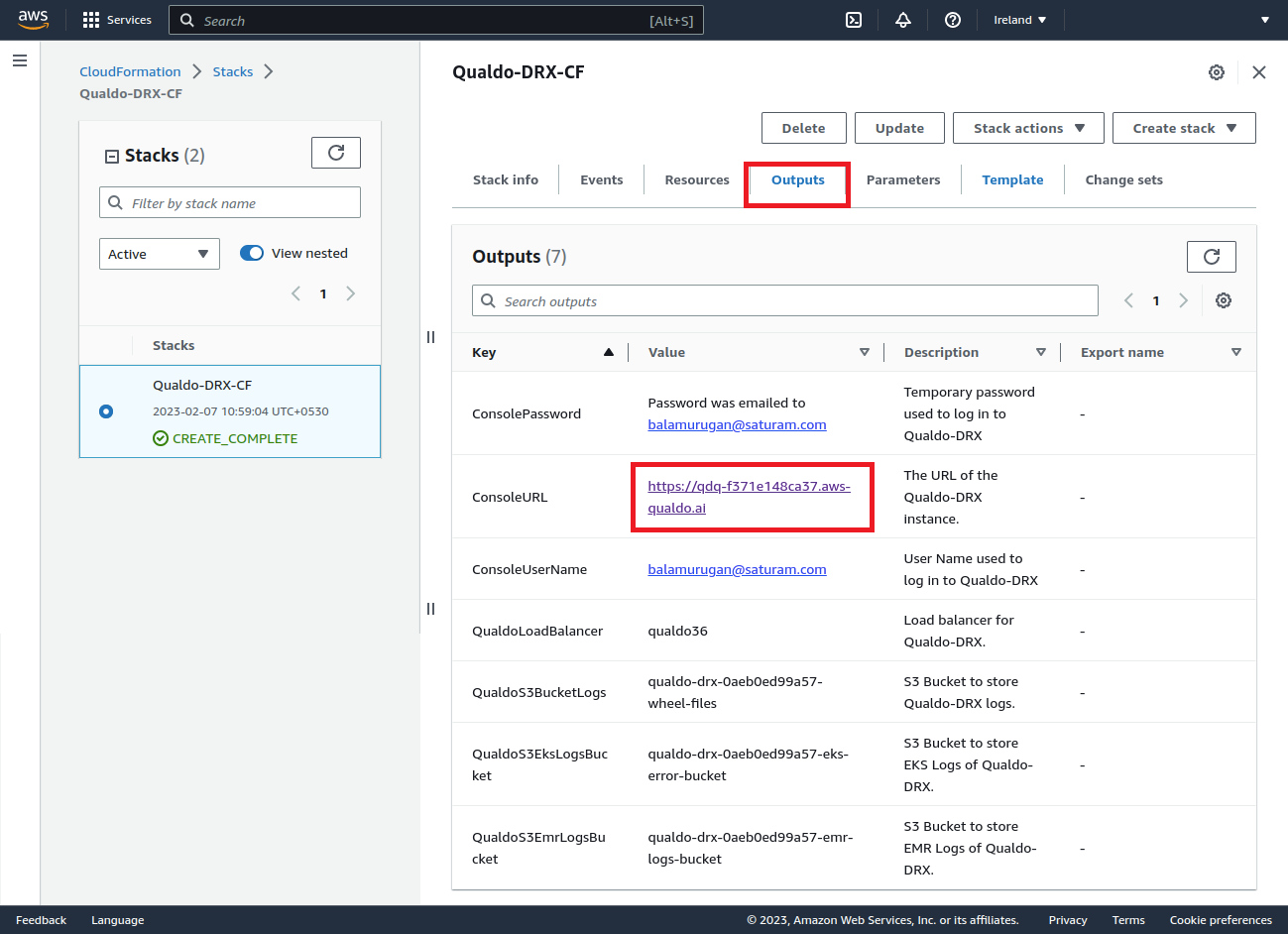Viewport: 1288px width, 934px height.
Task: Sort outputs by Key column arrow
Action: 609,352
